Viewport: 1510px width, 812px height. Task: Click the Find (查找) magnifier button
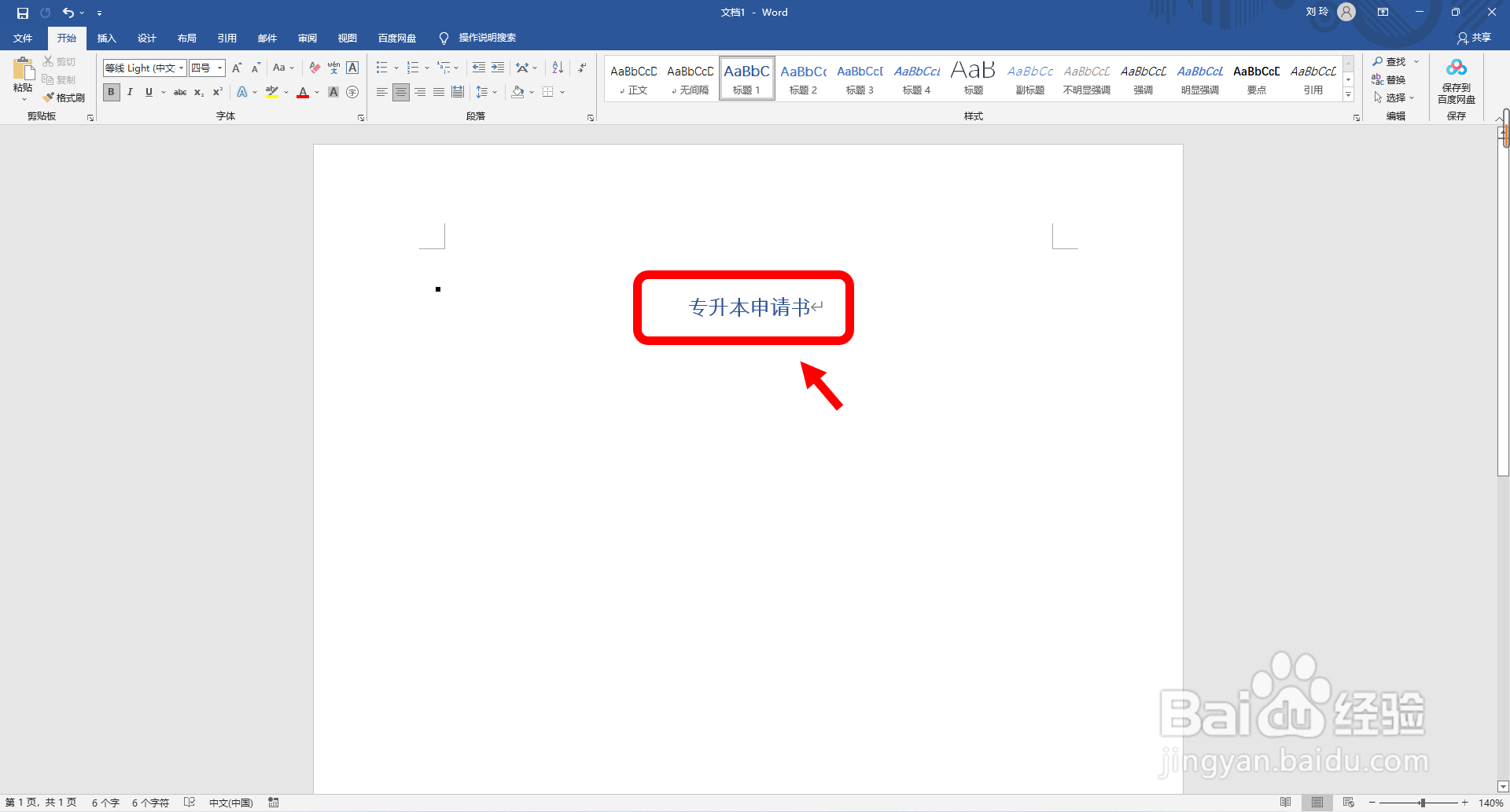[x=1390, y=61]
